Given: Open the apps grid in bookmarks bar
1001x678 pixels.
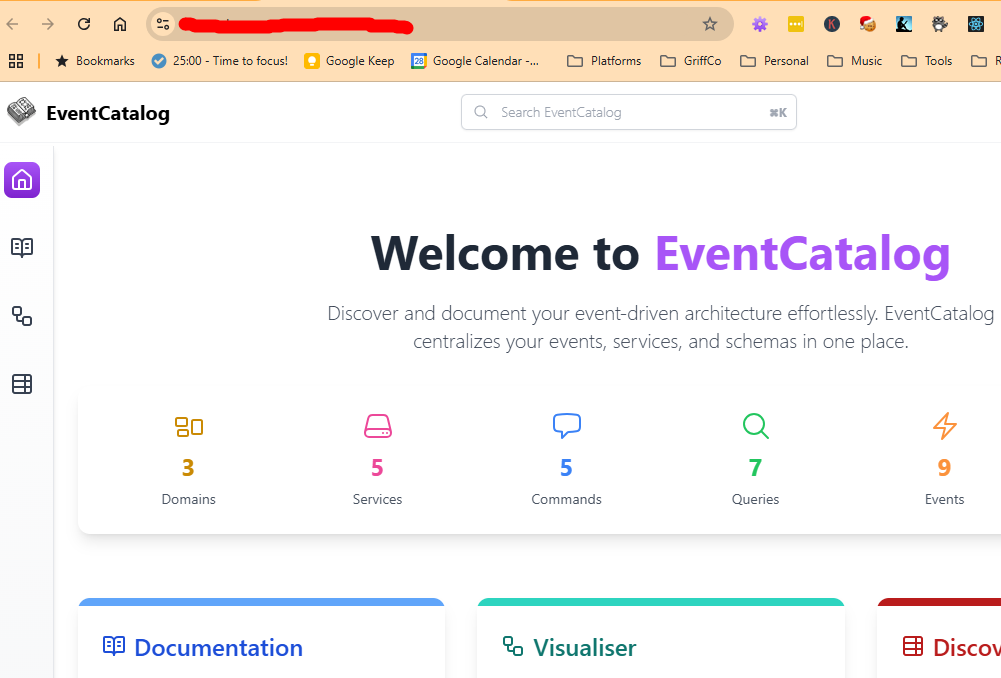Looking at the screenshot, I should pyautogui.click(x=16, y=61).
